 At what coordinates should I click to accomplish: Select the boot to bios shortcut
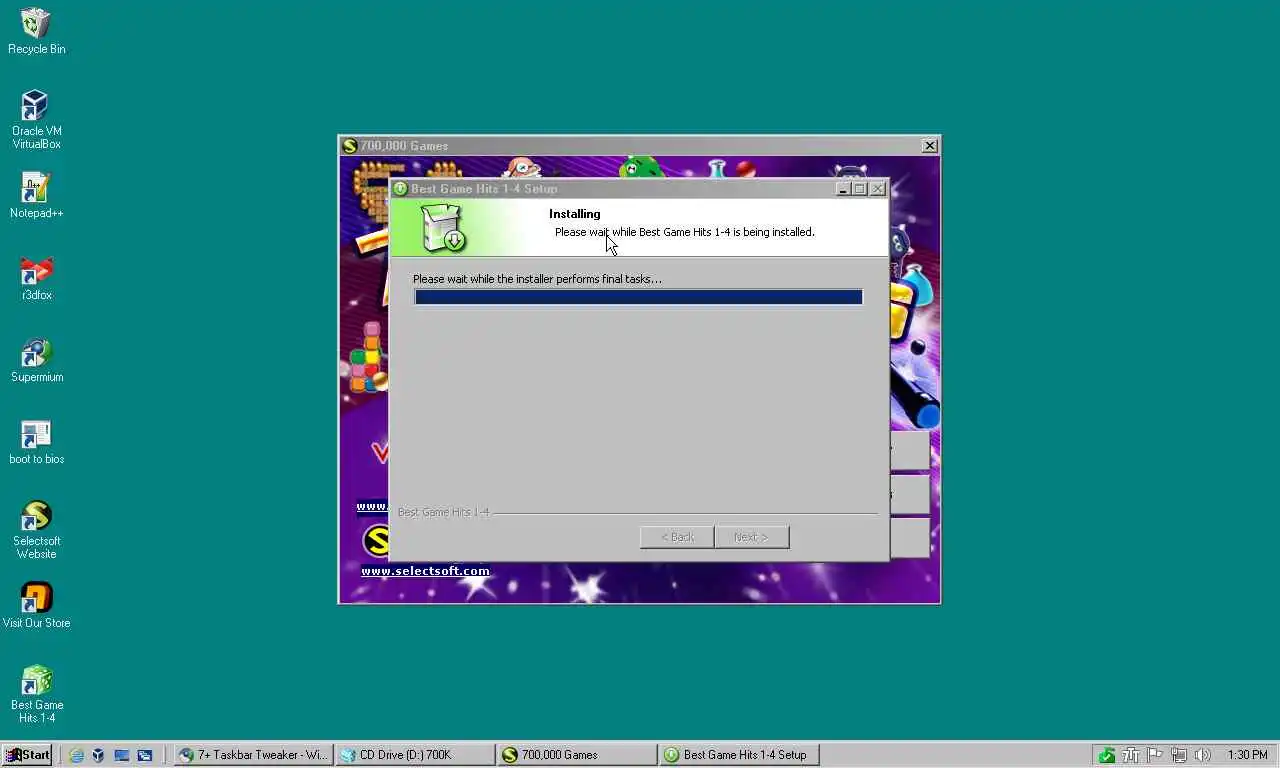coord(36,441)
